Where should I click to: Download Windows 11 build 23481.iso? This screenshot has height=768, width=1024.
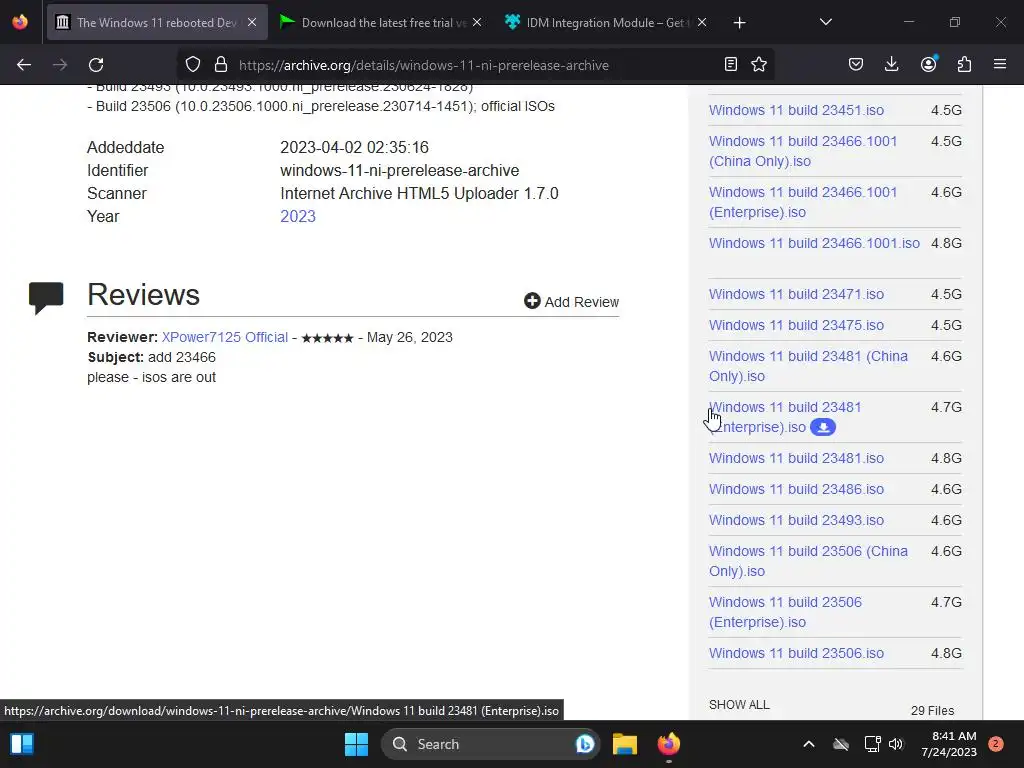[796, 458]
